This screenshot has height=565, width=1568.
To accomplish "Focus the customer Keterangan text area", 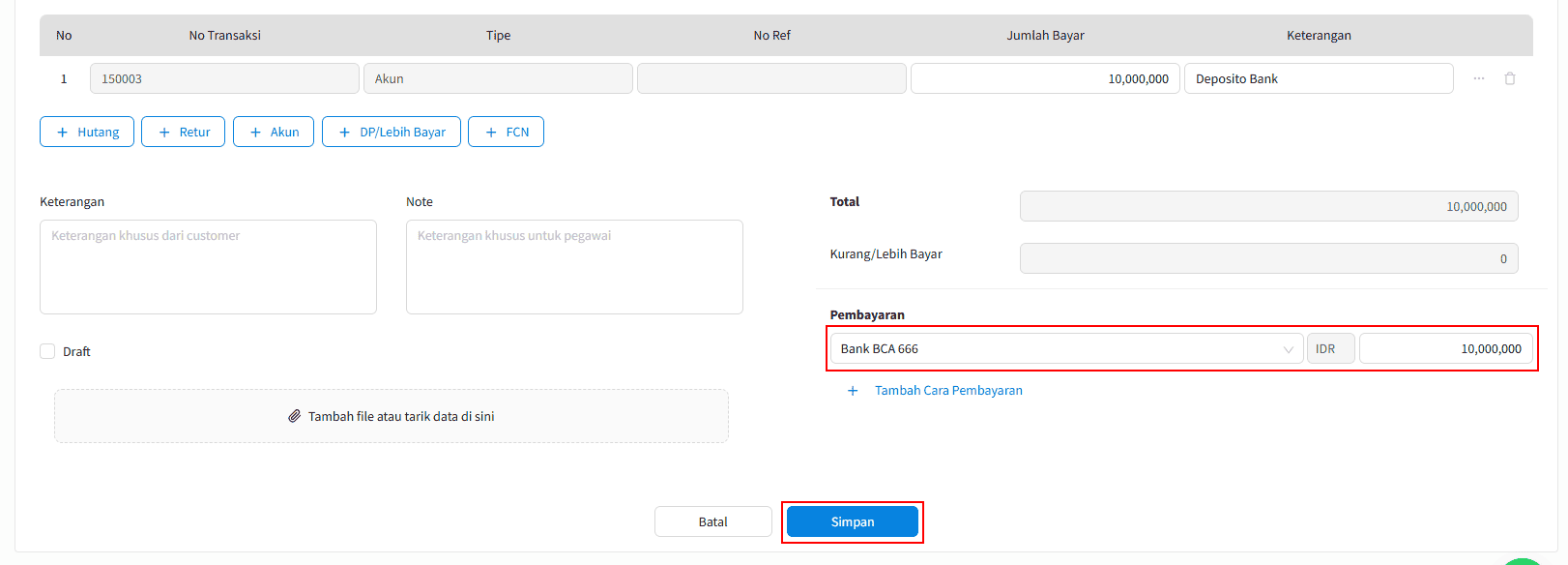I will (x=208, y=267).
